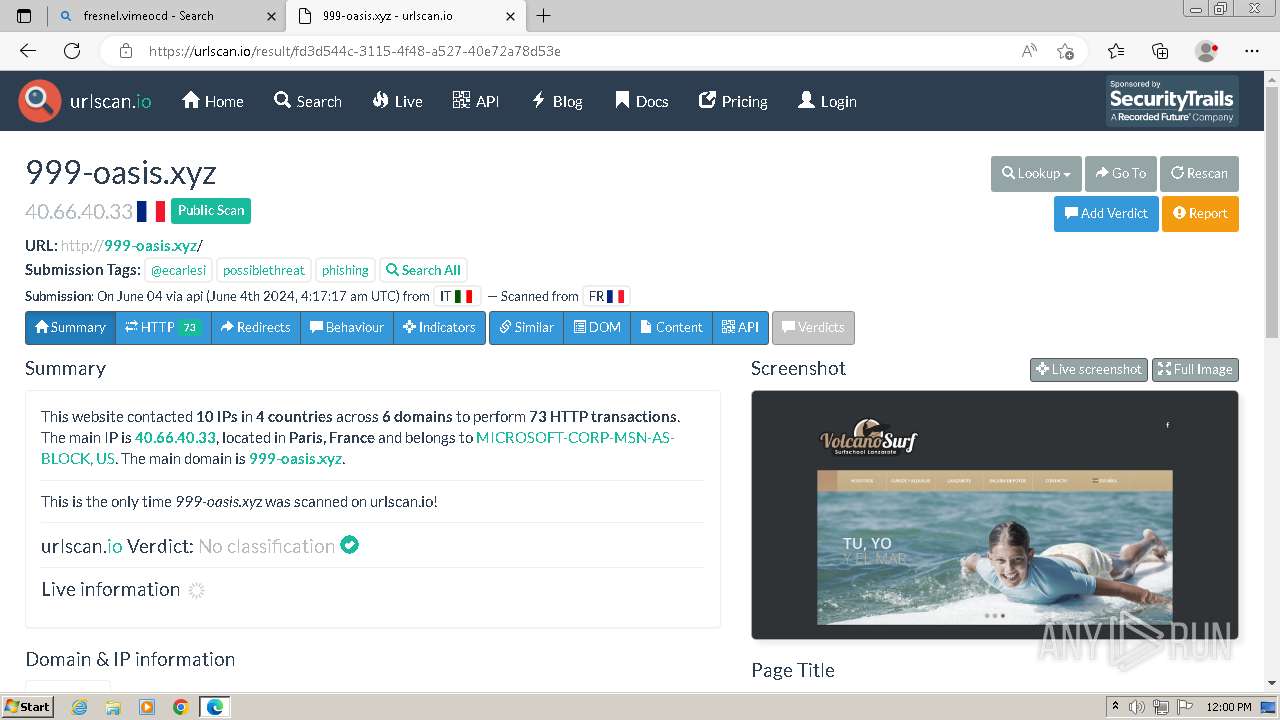Click the Public Scan badge
Viewport: 1280px width, 720px height.
coord(211,210)
